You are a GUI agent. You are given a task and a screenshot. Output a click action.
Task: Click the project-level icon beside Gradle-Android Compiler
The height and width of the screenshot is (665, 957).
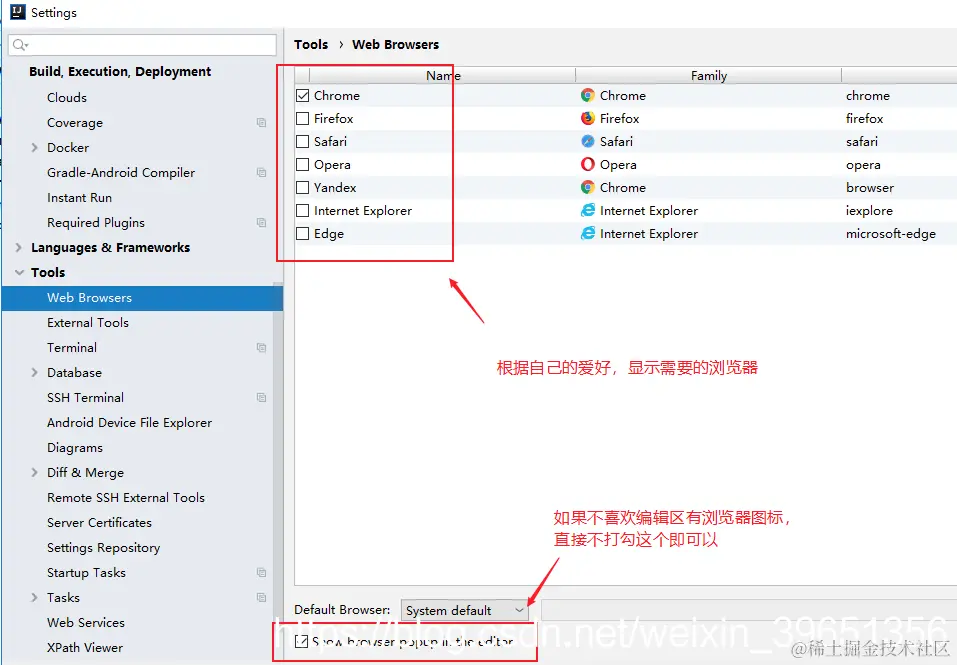click(x=261, y=173)
